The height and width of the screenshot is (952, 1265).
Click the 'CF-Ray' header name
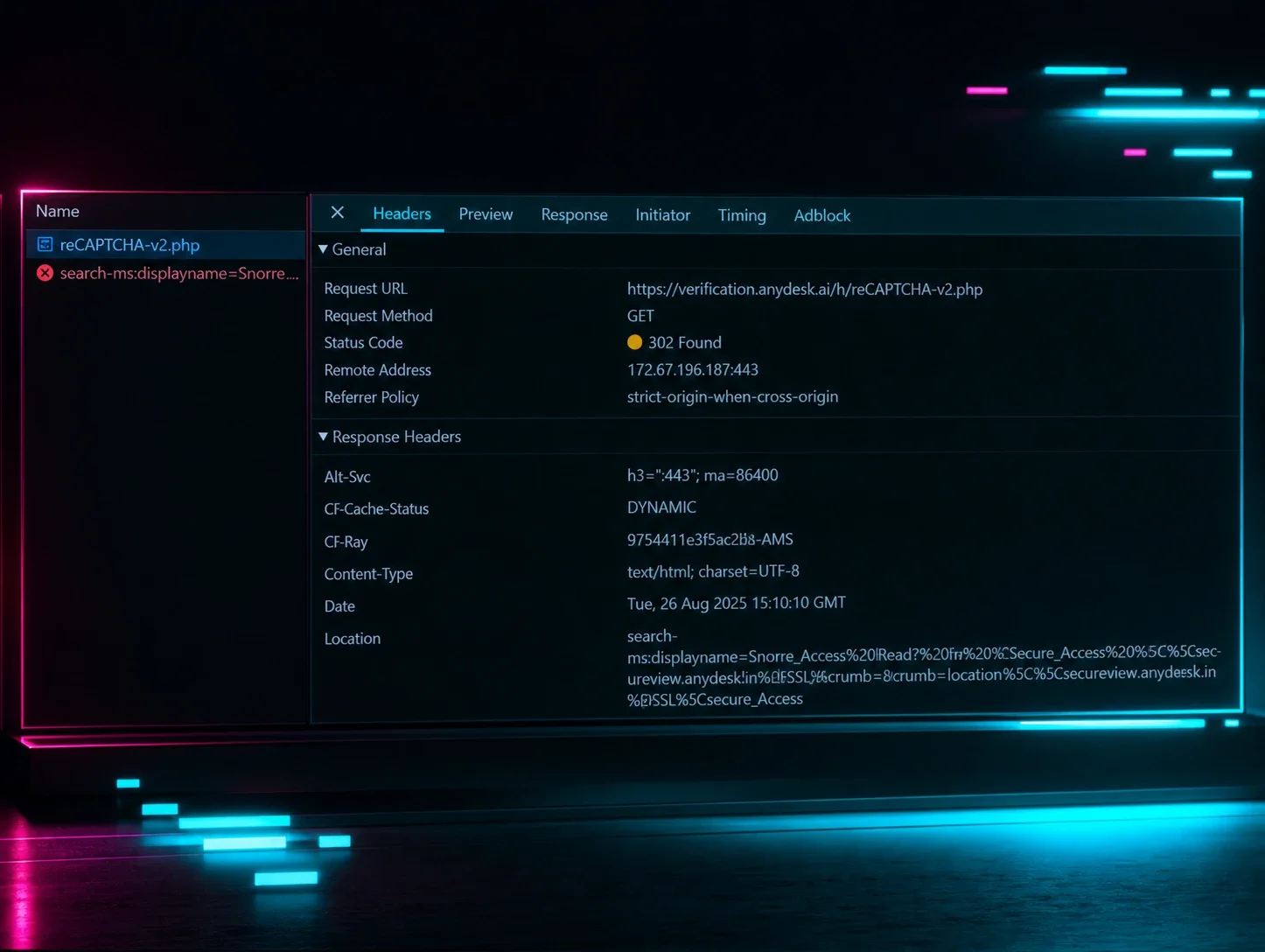(x=346, y=542)
